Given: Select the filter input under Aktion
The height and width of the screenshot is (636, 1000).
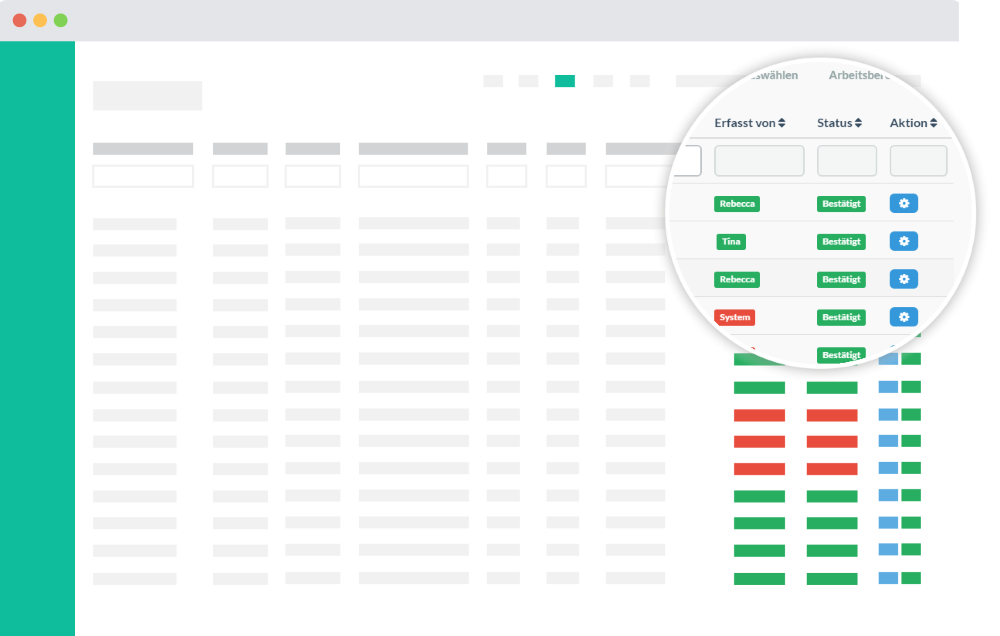Looking at the screenshot, I should pyautogui.click(x=918, y=161).
